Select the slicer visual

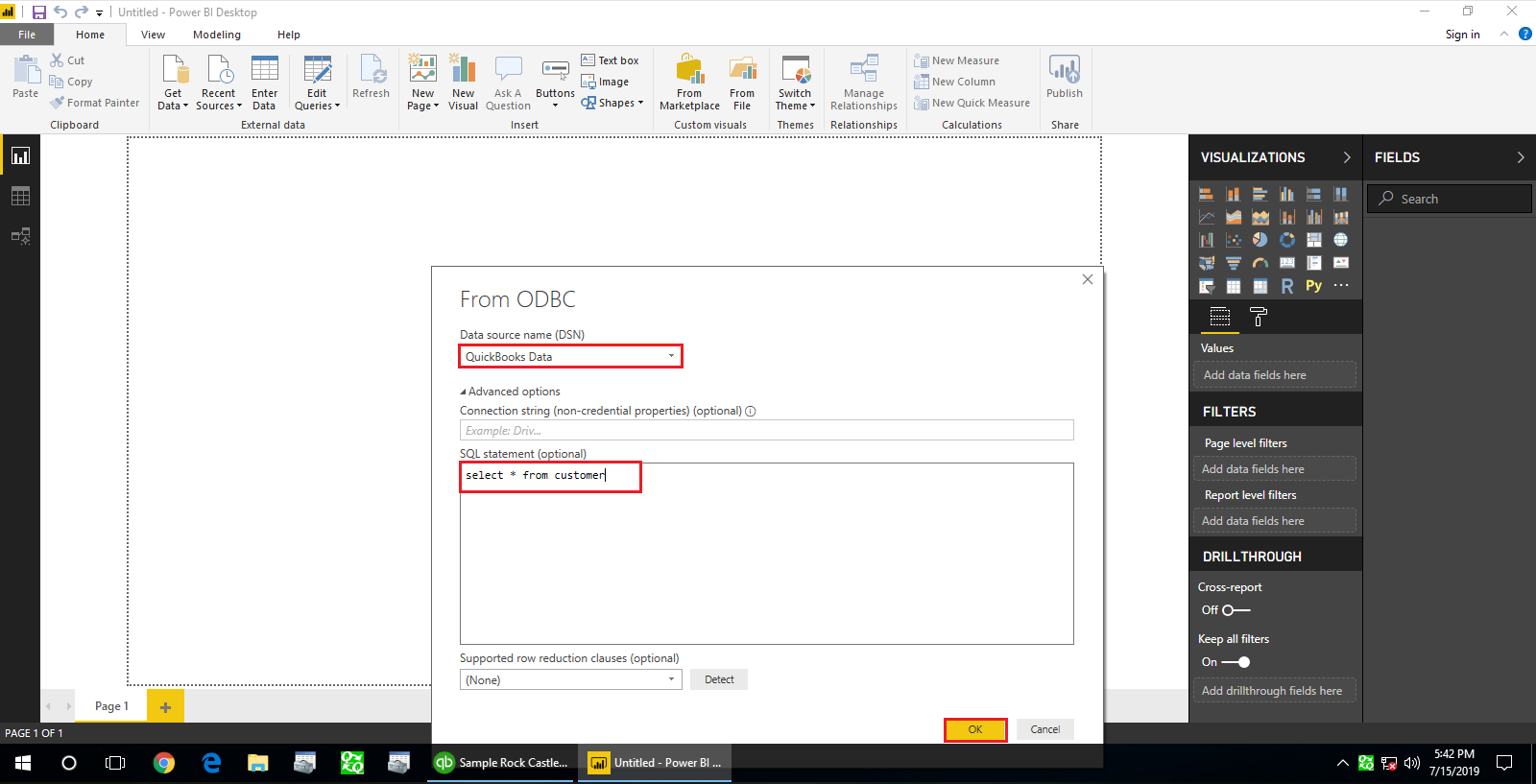1207,286
